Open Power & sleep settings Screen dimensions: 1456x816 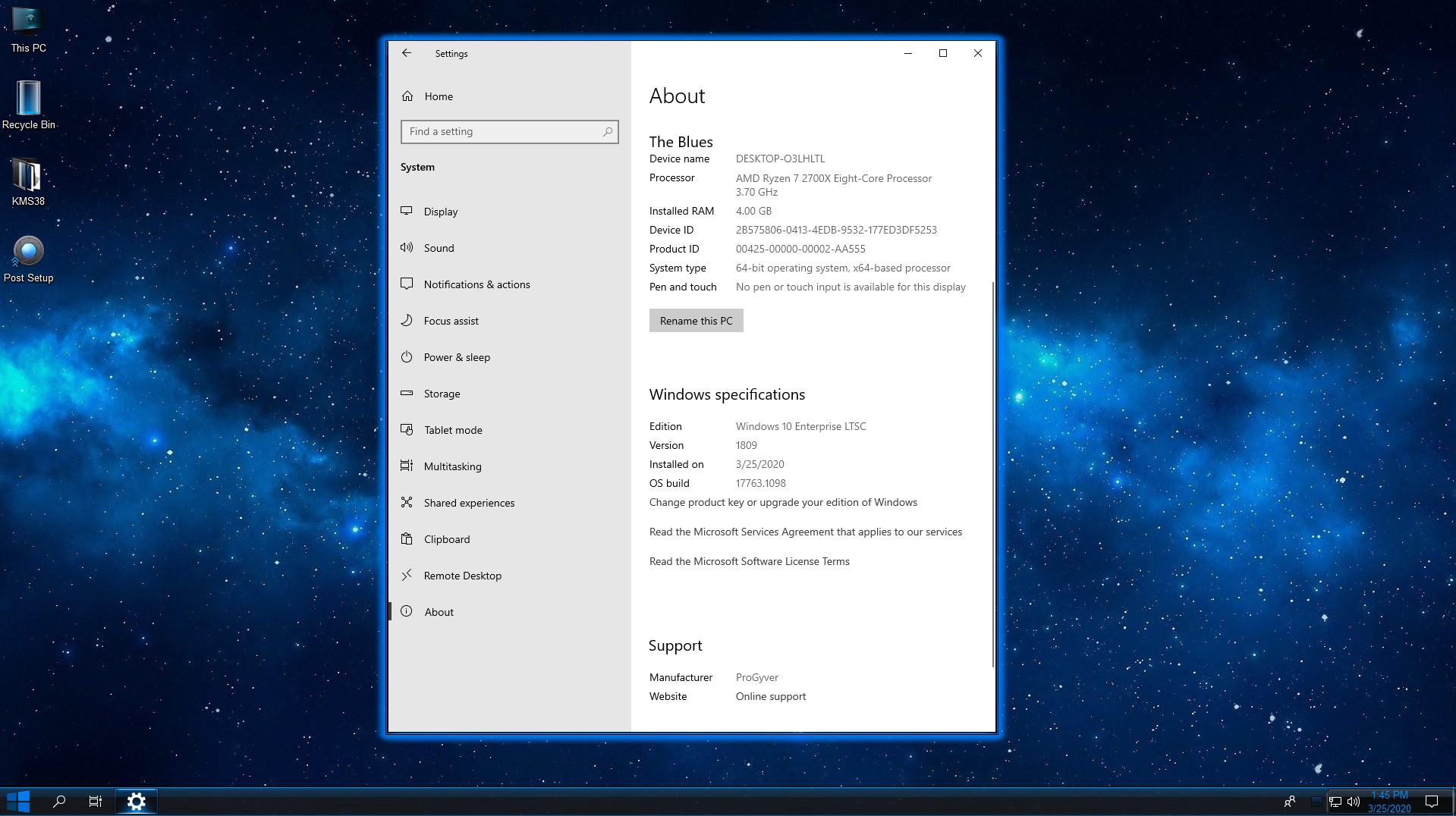509,357
